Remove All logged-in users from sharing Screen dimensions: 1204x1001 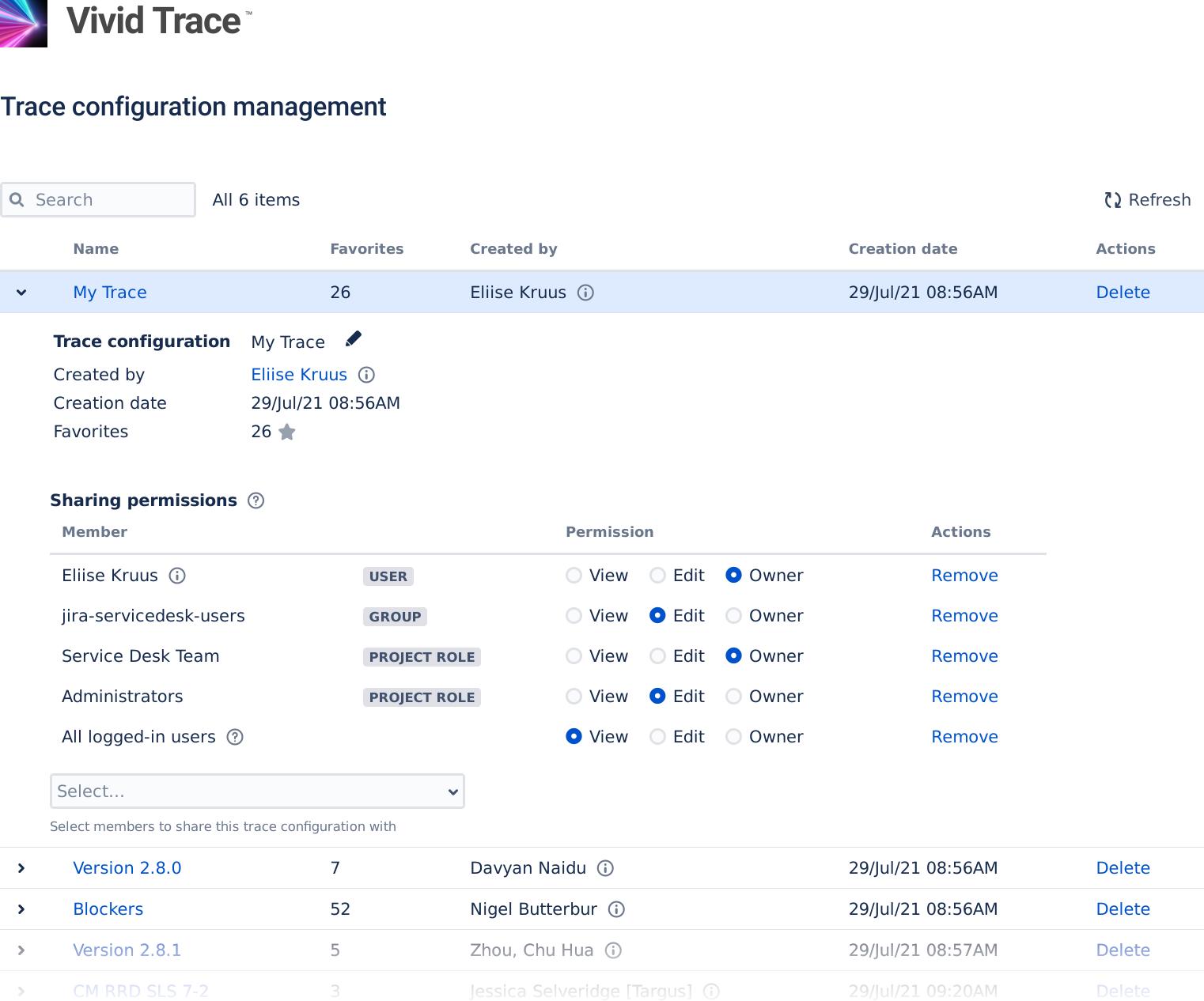click(x=964, y=737)
